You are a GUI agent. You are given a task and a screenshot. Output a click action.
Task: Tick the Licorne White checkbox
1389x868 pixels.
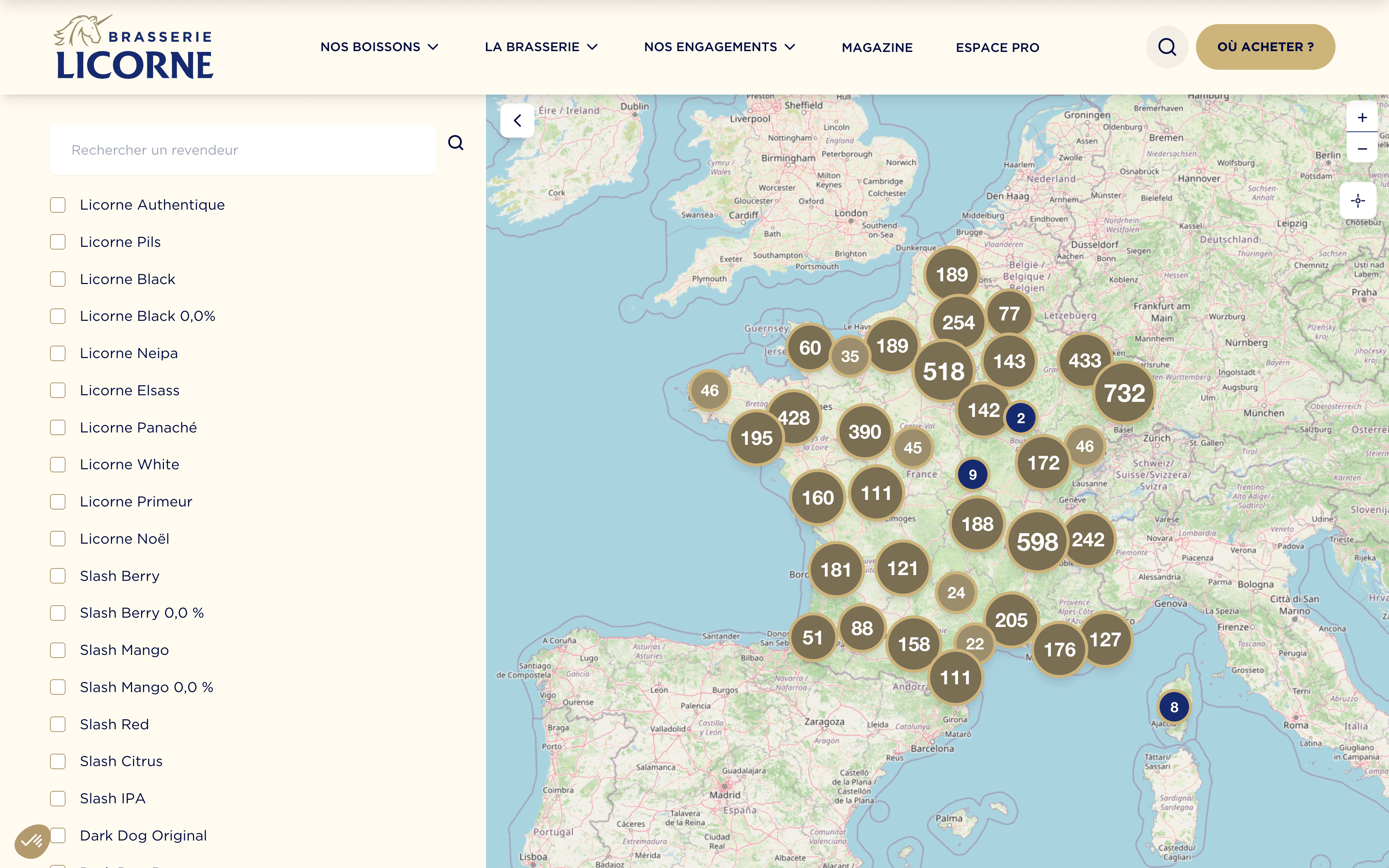coord(57,465)
